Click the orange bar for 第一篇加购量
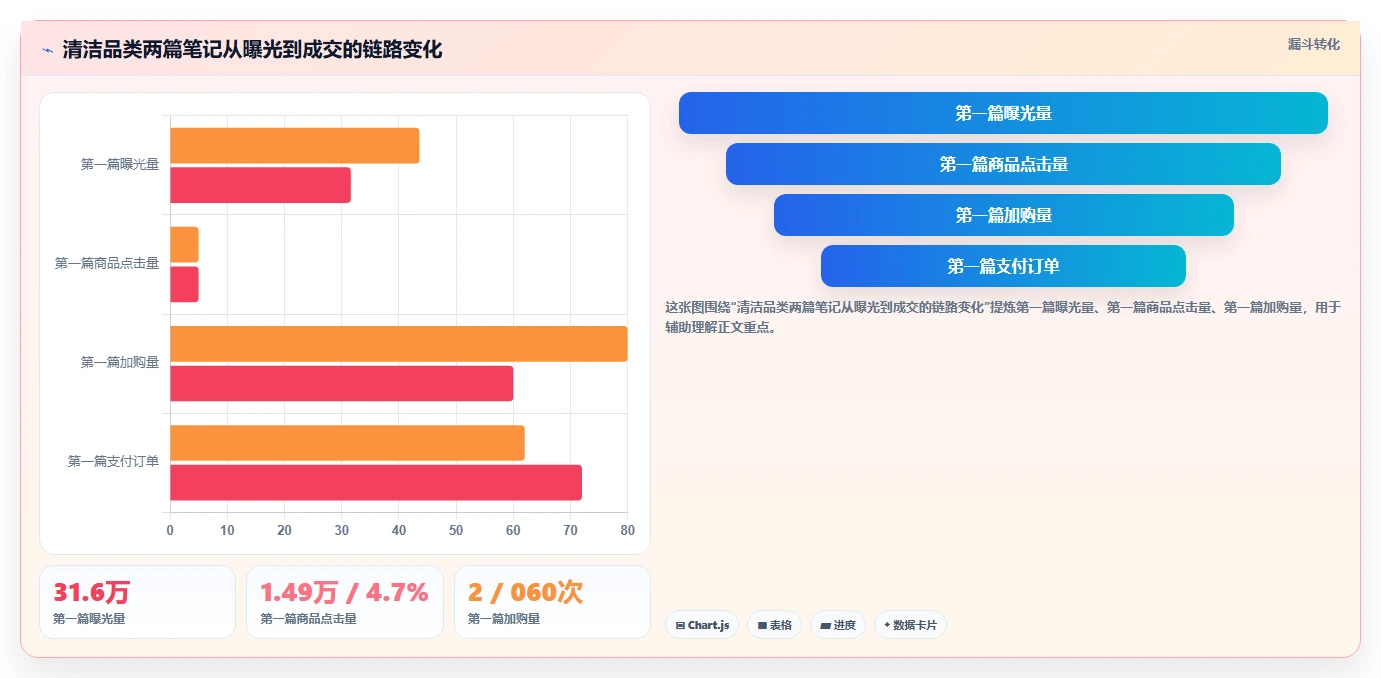This screenshot has width=1381, height=678. tap(399, 344)
